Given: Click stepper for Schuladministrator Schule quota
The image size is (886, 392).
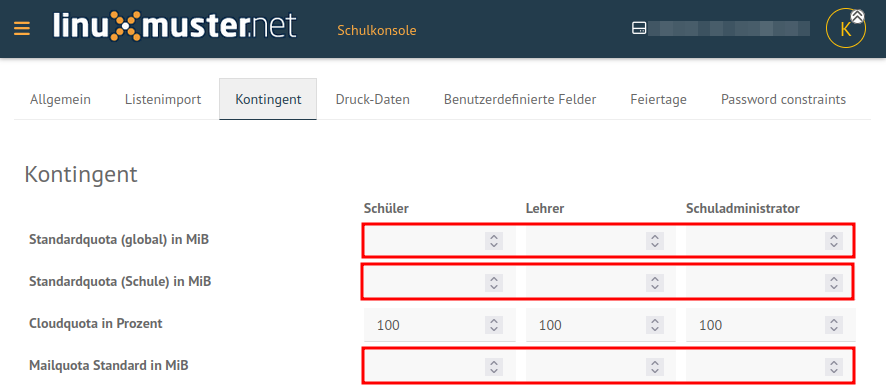Looking at the screenshot, I should tap(833, 283).
